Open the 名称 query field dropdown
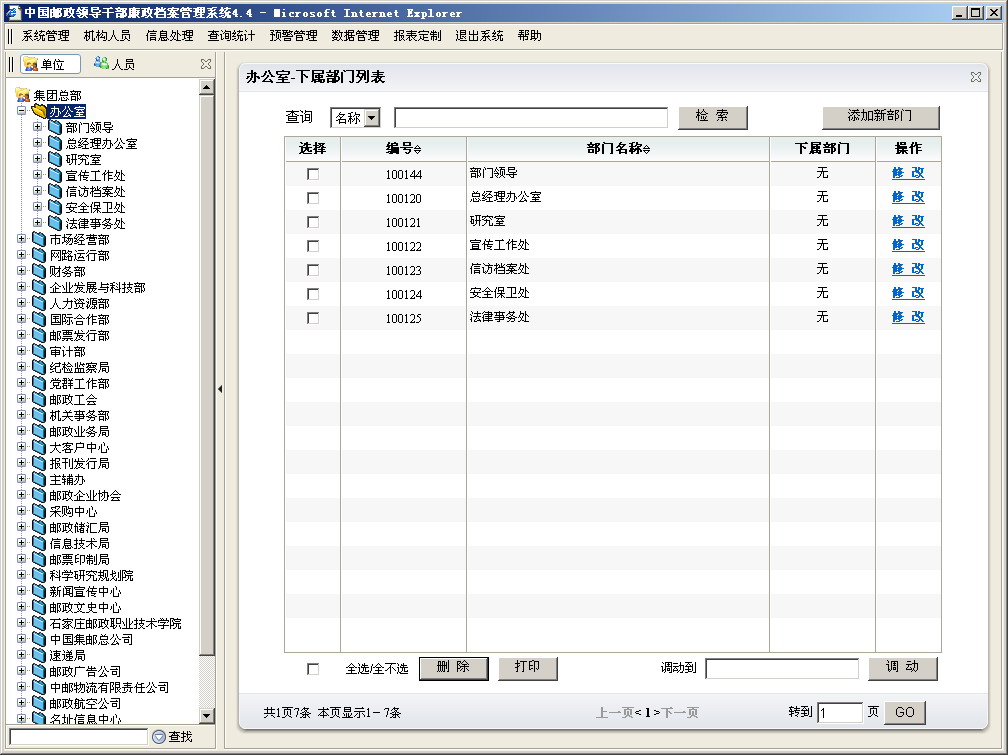 [372, 118]
